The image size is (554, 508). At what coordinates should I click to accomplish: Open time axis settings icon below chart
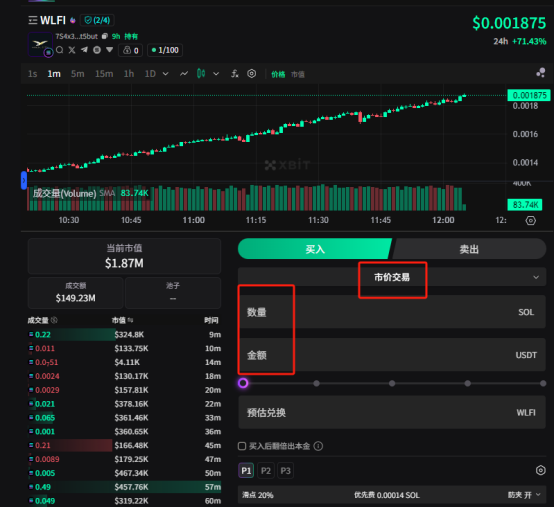(531, 220)
